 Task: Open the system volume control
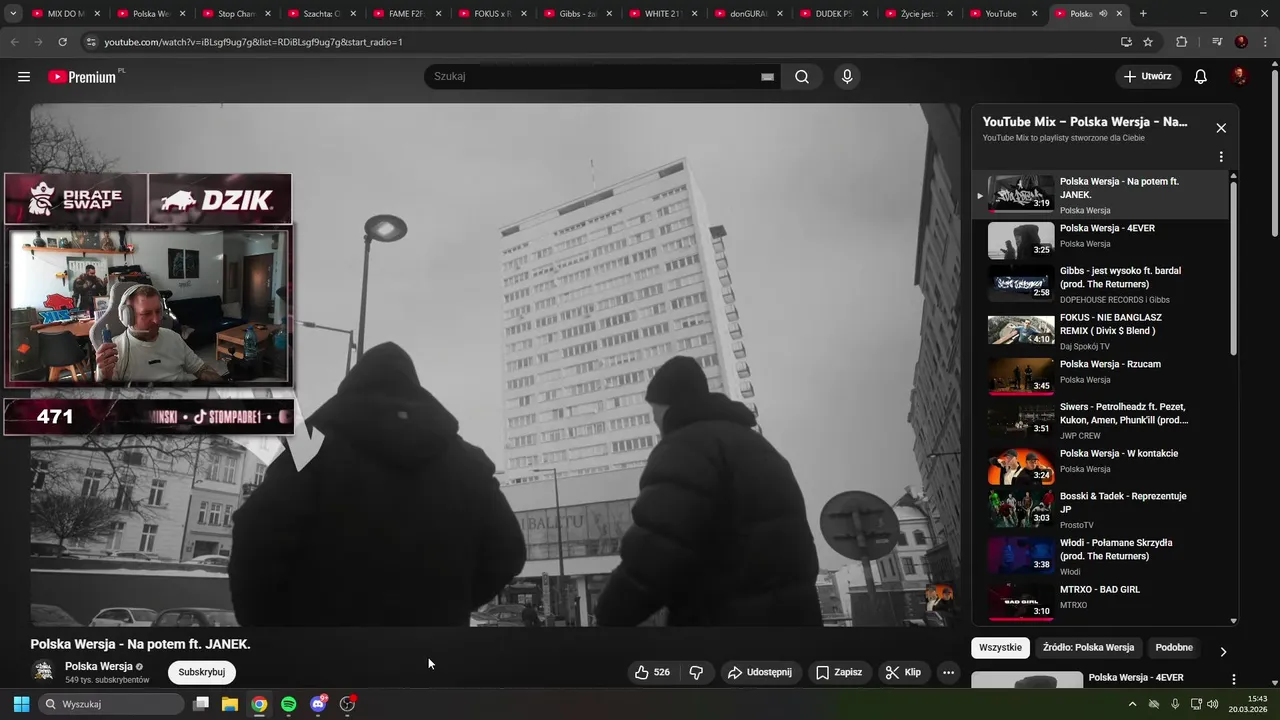(x=1212, y=704)
